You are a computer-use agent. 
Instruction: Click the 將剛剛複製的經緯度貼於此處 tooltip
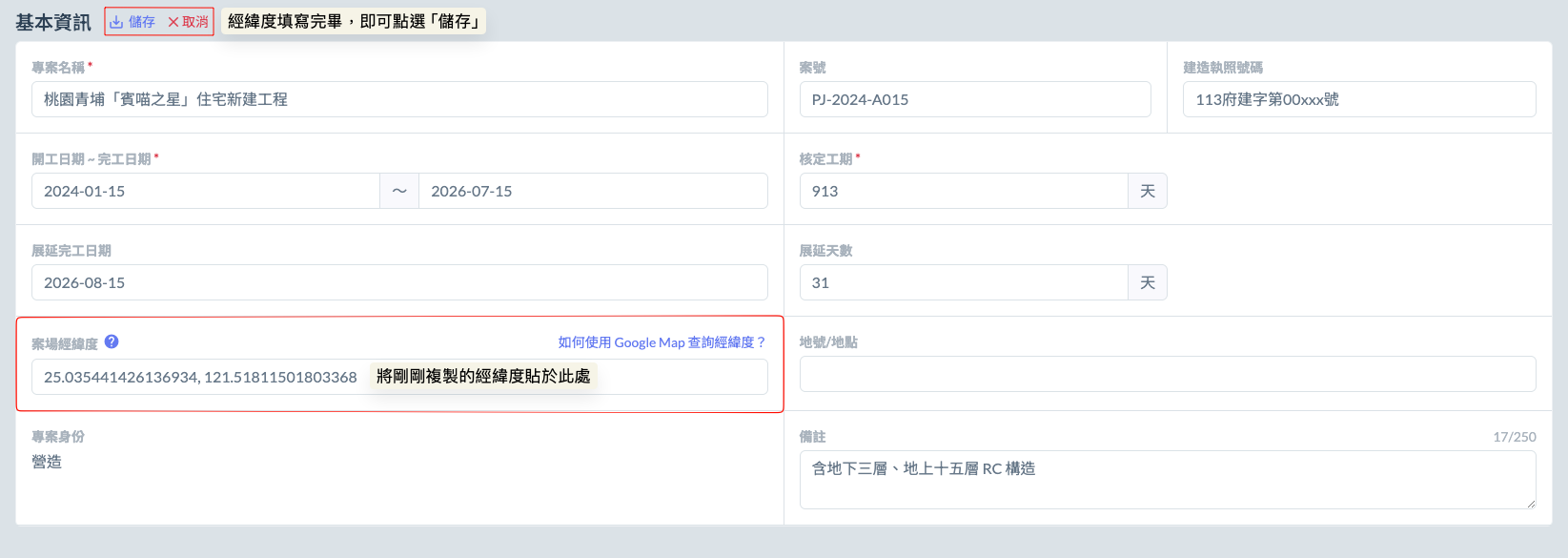click(483, 377)
